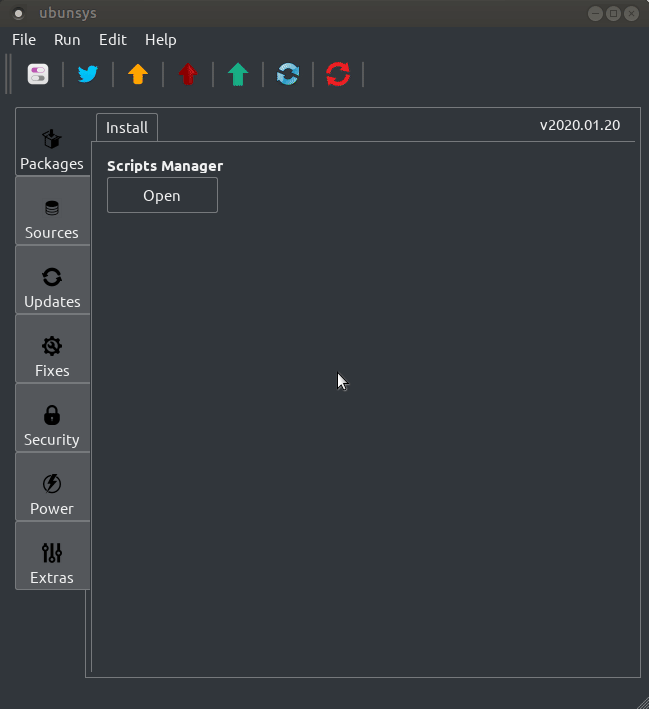Open the Twitter bird toolbar icon
The height and width of the screenshot is (709, 649).
pos(88,74)
